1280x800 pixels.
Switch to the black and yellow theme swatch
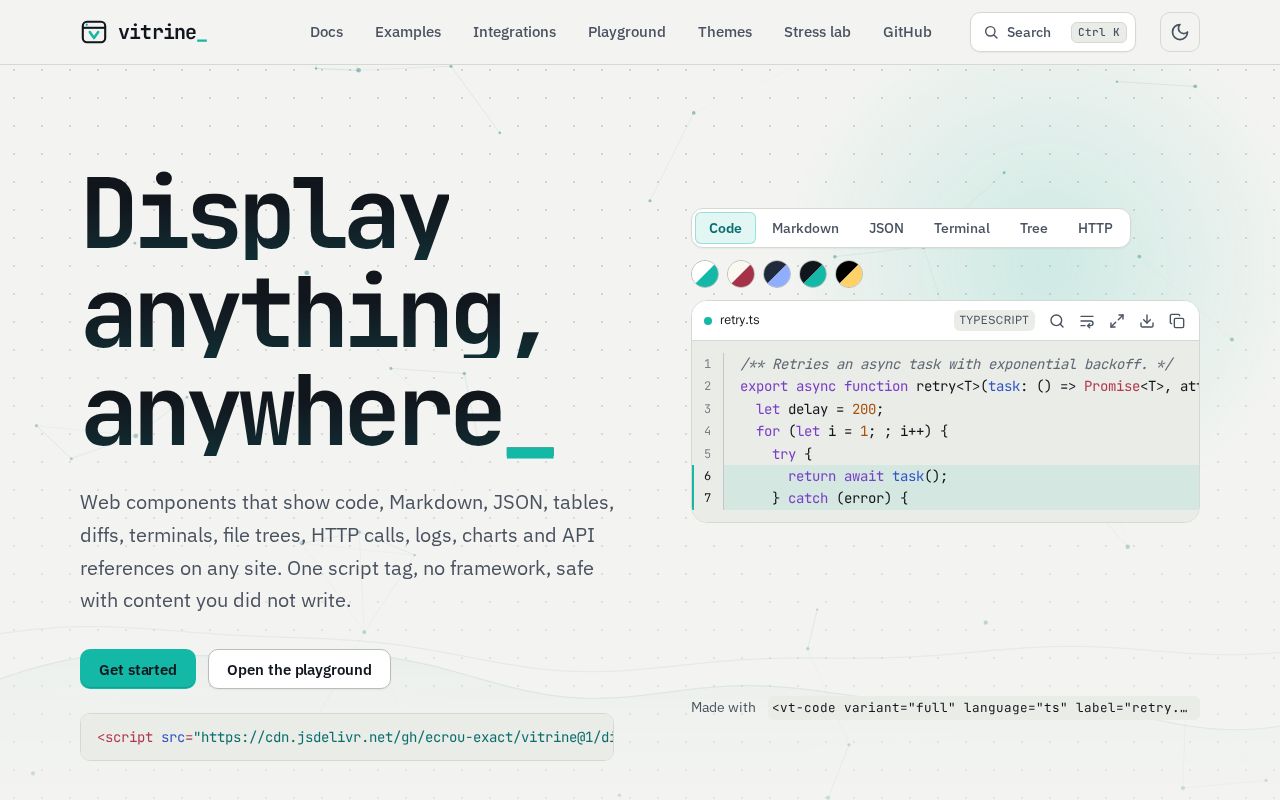[849, 274]
